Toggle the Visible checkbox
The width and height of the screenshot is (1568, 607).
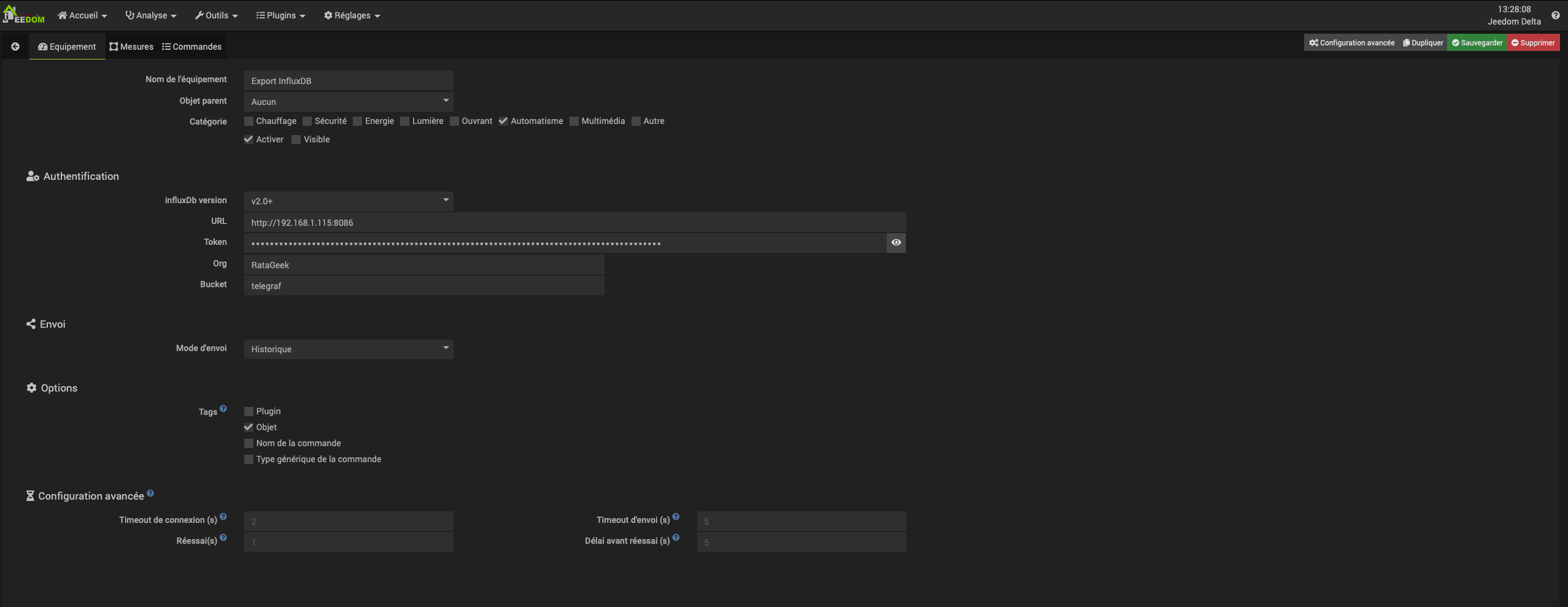coord(296,140)
